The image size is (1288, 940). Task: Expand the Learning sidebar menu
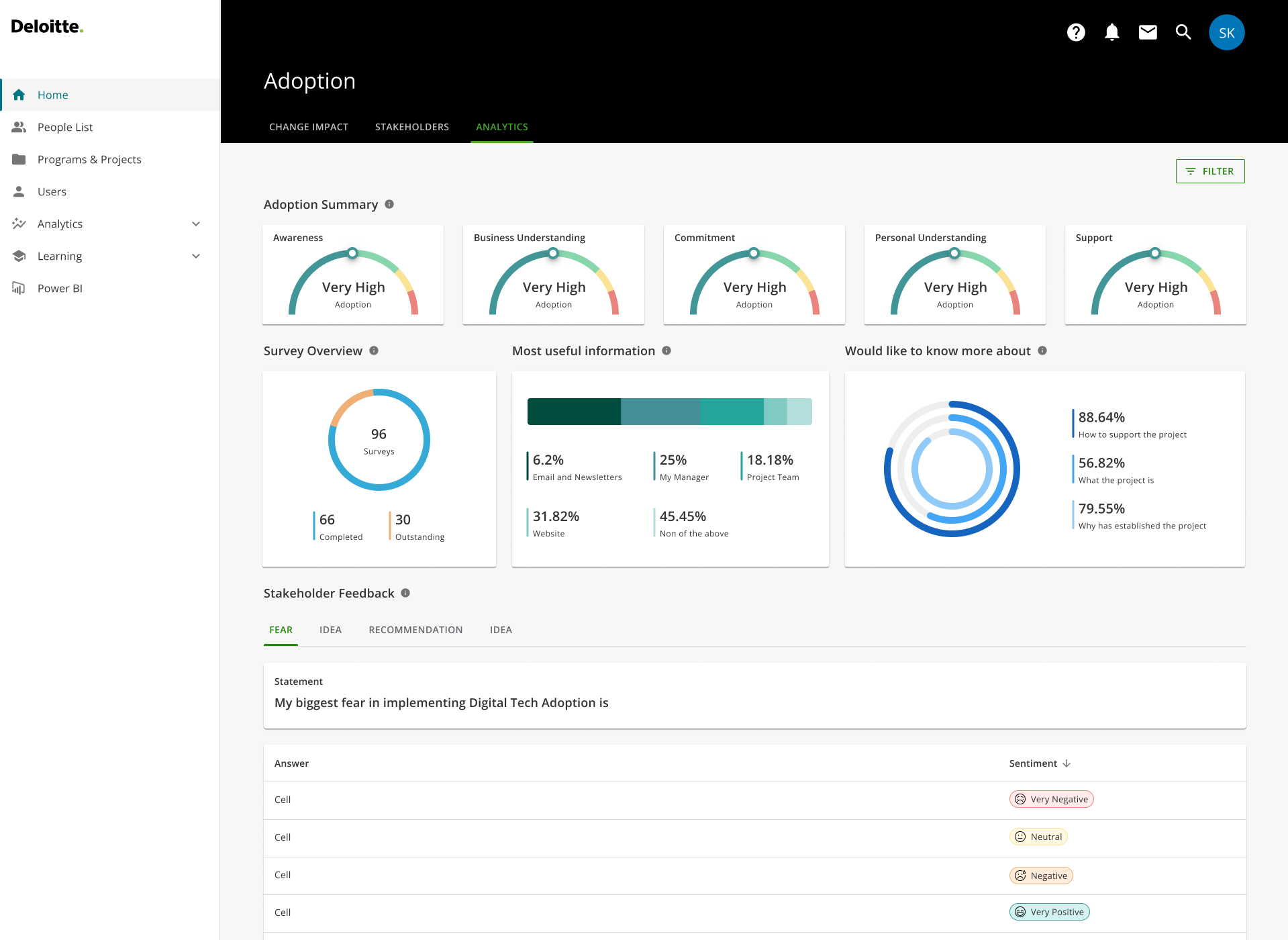point(196,256)
